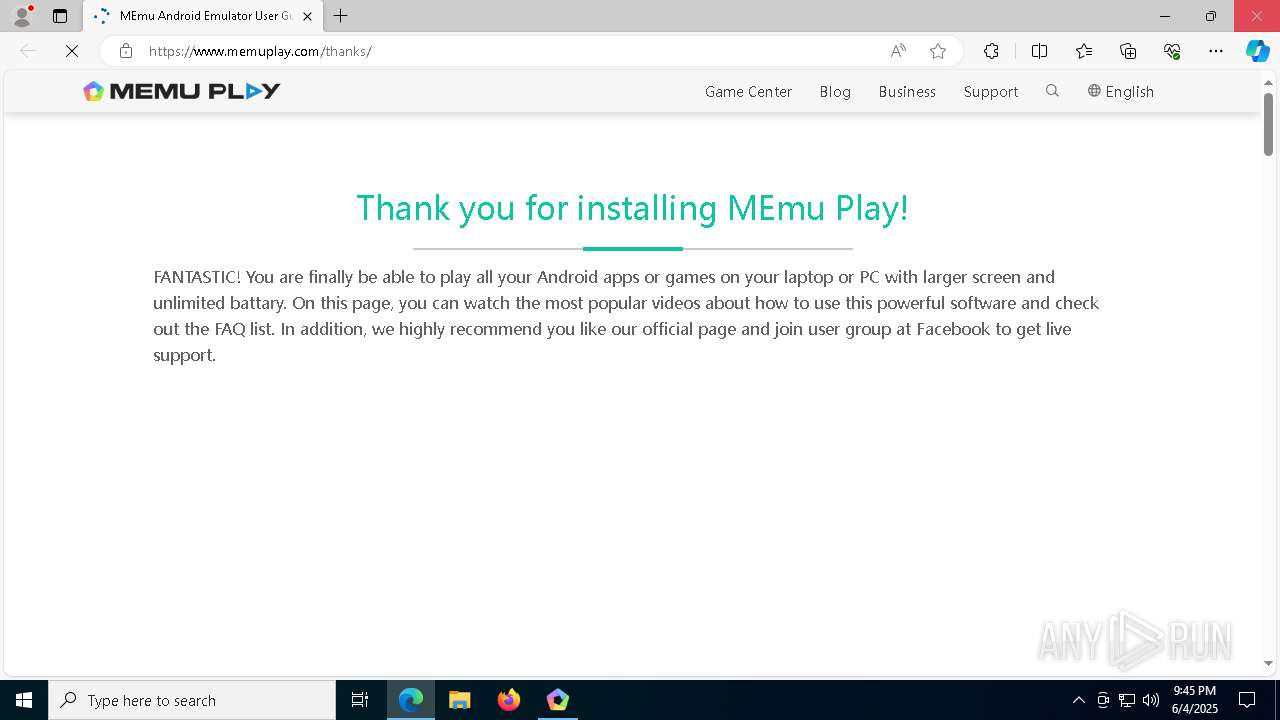The width and height of the screenshot is (1280, 720).
Task: Click the meet now tray icon
Action: click(1103, 700)
